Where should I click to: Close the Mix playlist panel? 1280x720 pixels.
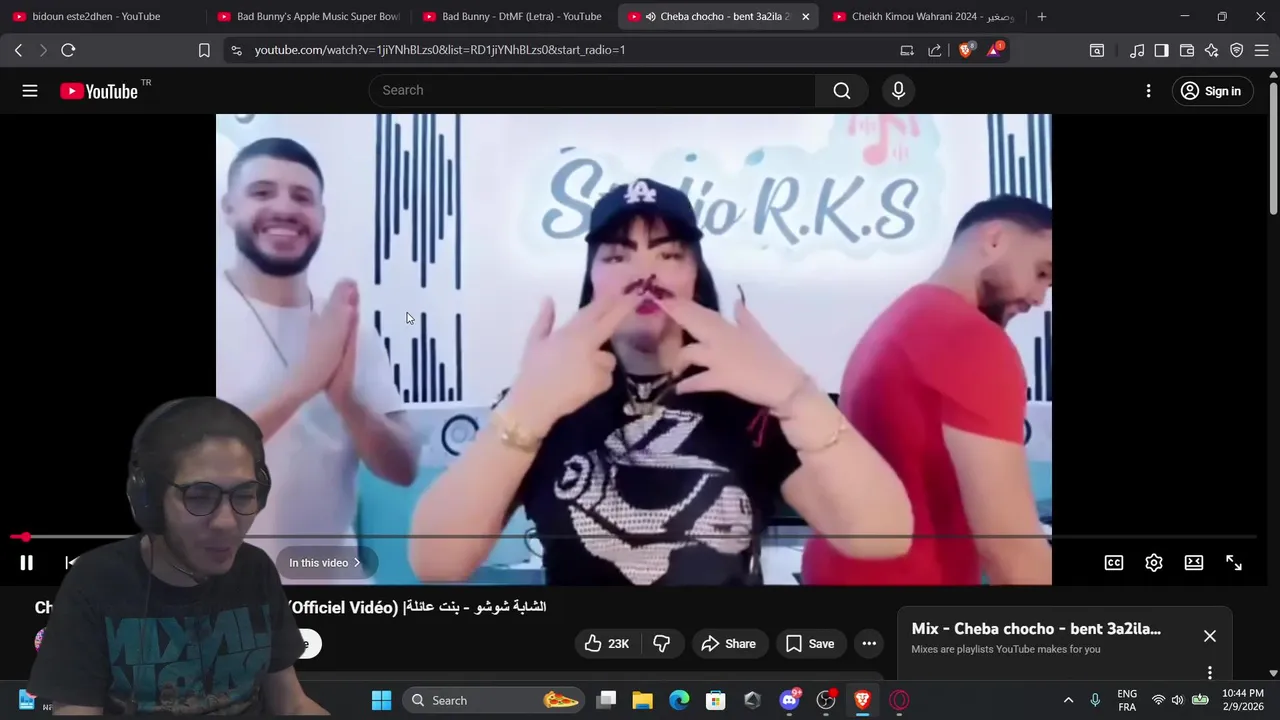[1210, 636]
